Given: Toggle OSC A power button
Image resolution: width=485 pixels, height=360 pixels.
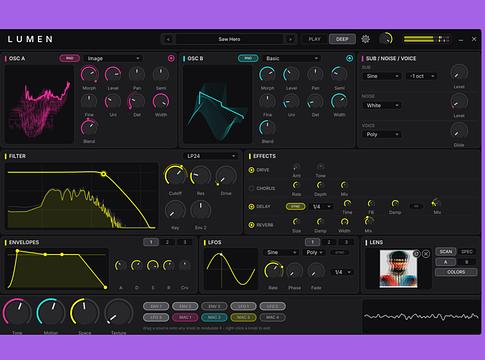Looking at the screenshot, I should click(171, 58).
